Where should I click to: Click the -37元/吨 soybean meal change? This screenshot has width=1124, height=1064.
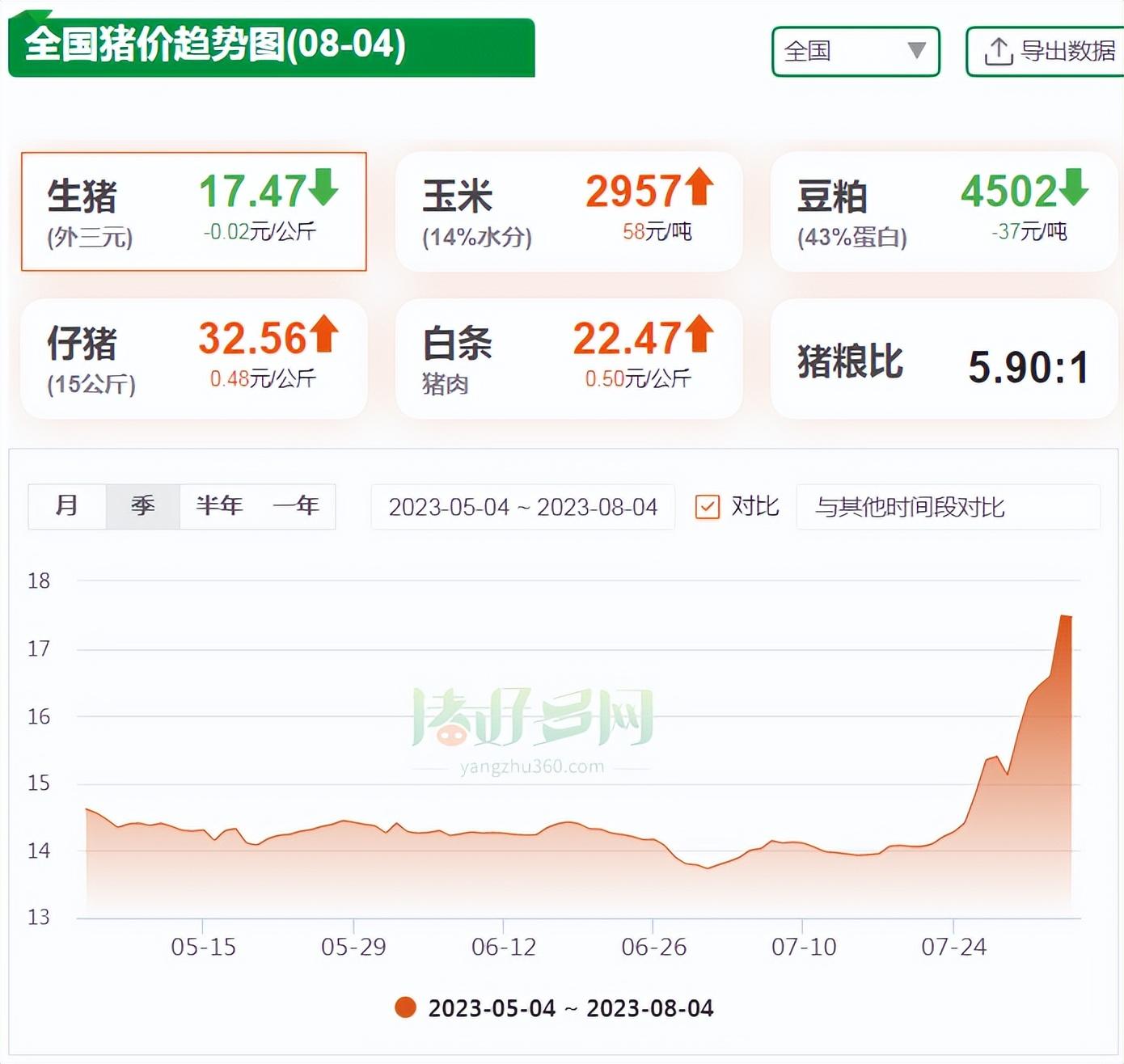click(1029, 232)
